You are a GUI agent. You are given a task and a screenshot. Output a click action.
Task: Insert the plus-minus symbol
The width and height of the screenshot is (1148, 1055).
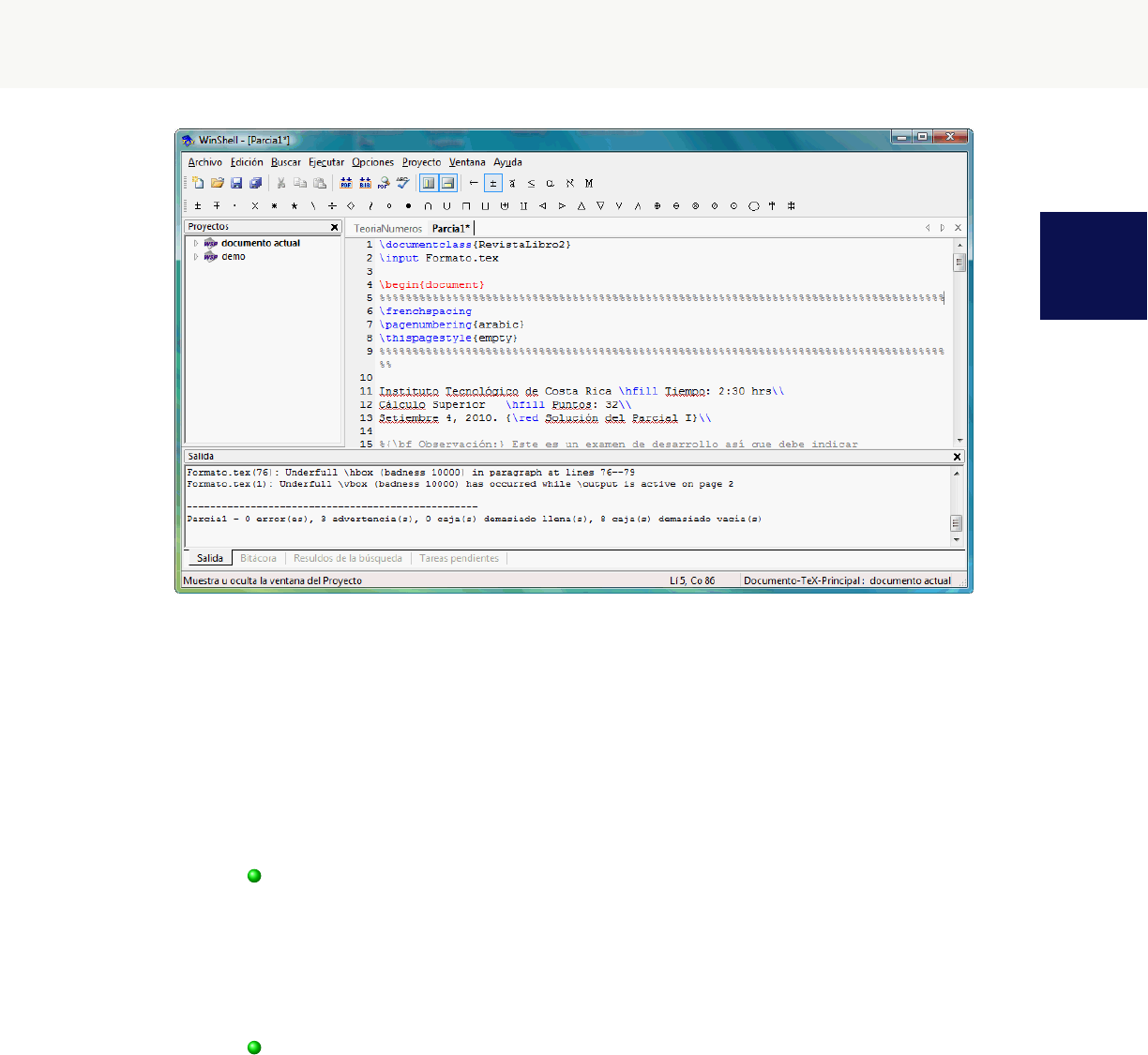point(198,205)
